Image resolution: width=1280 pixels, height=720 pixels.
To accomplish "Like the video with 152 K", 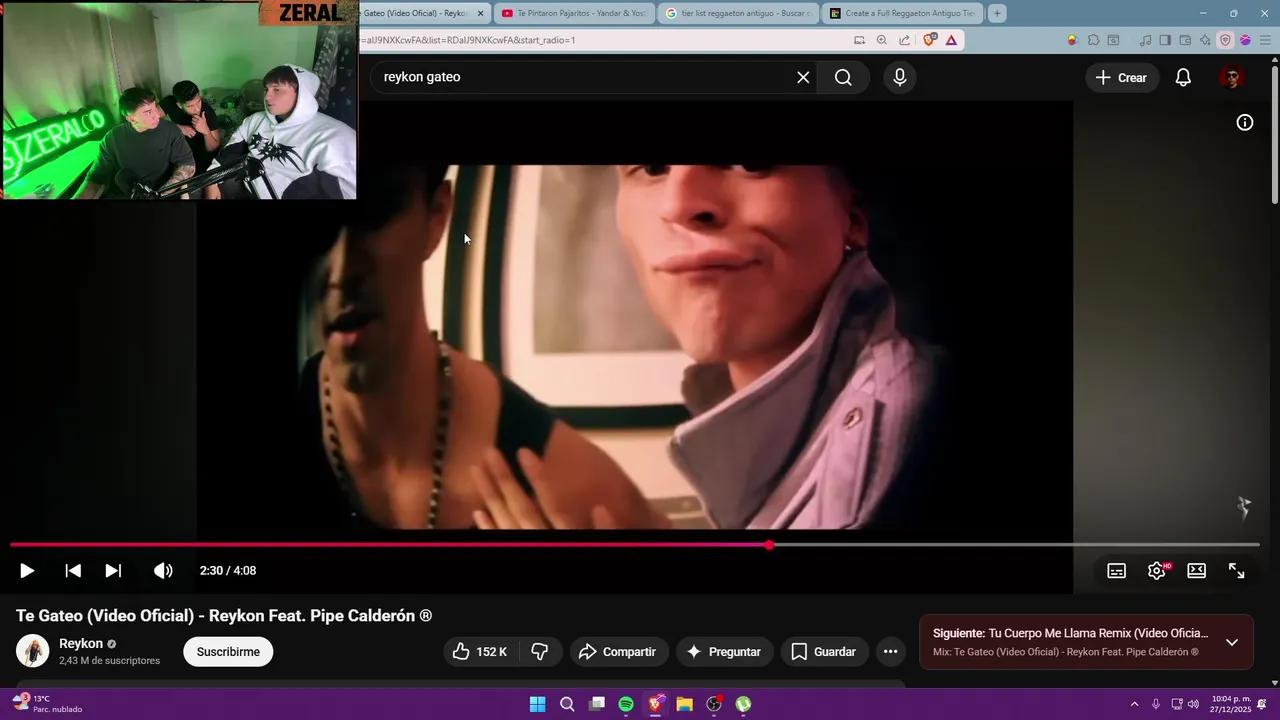I will coord(480,652).
